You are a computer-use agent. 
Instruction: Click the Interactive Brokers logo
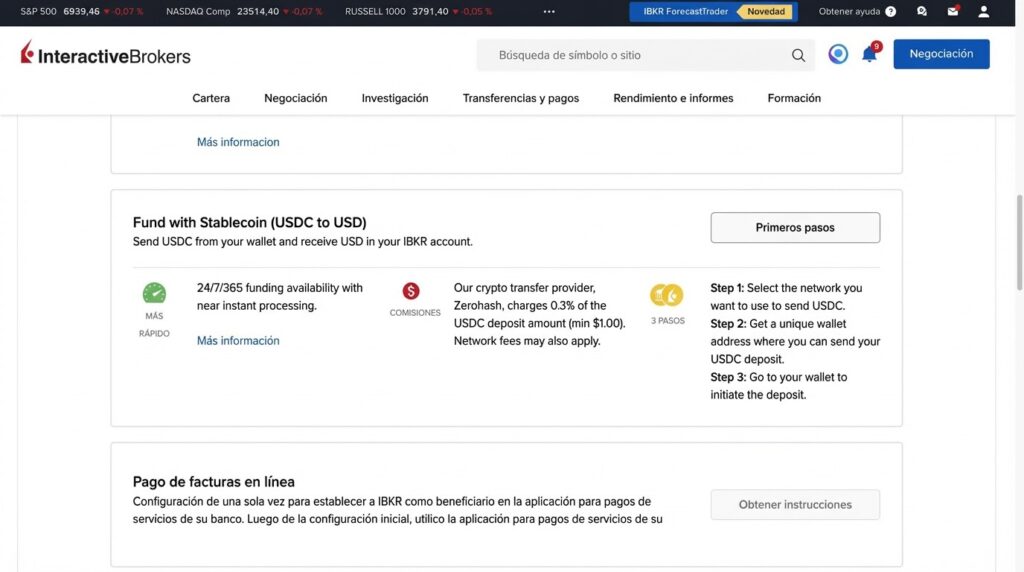coord(106,54)
